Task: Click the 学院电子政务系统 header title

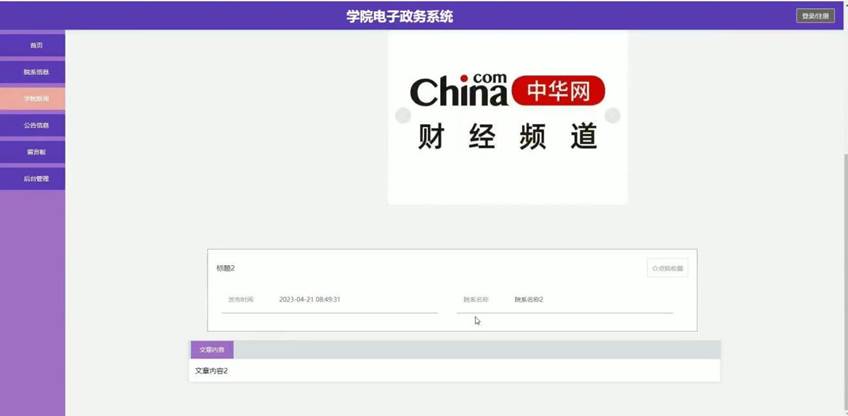Action: [400, 16]
